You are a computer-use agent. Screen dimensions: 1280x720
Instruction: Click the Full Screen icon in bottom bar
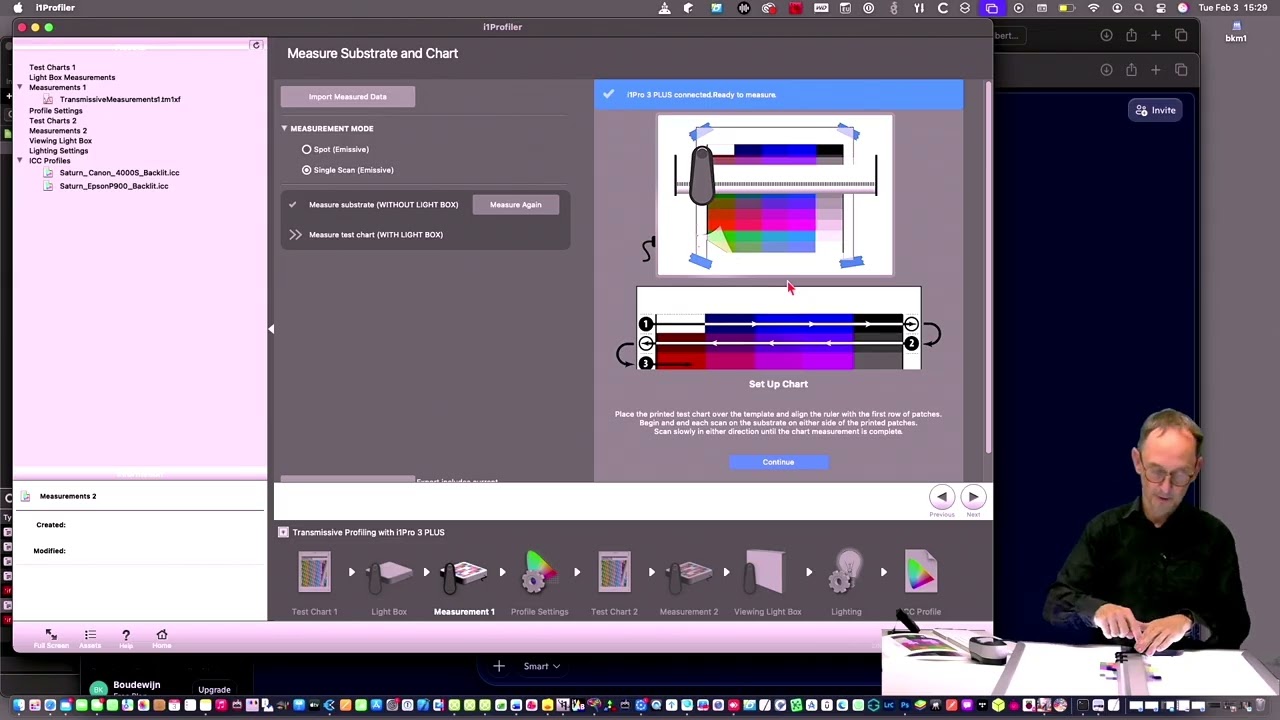(x=51, y=635)
